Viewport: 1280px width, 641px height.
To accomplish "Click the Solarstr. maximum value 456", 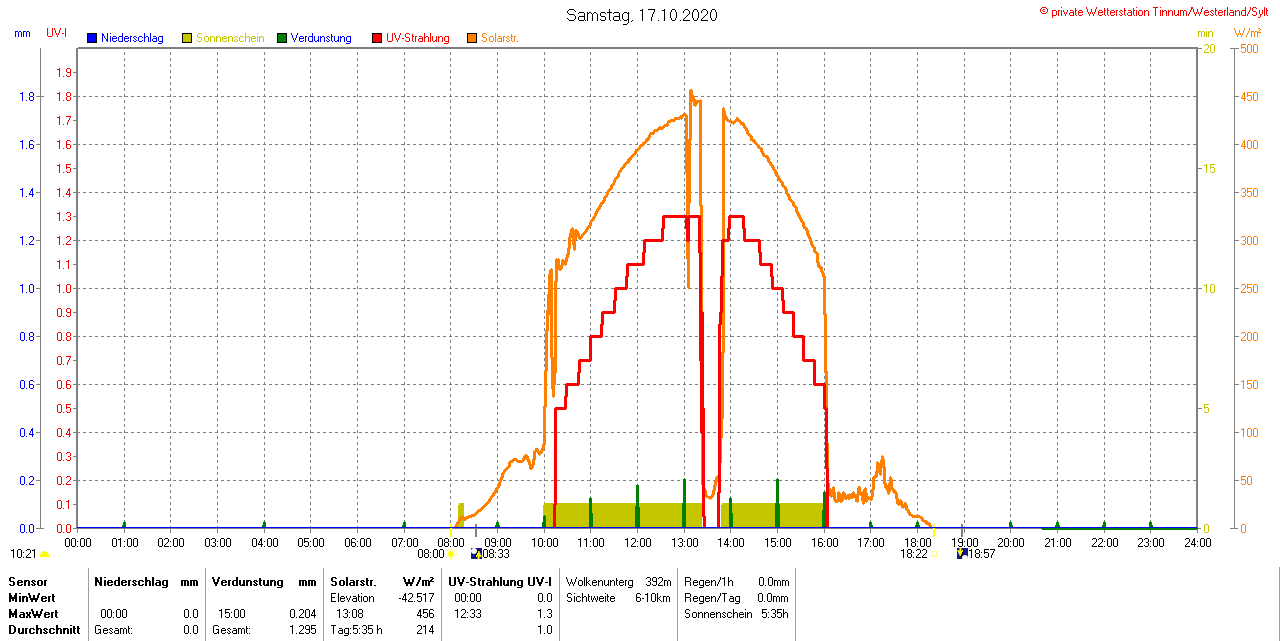I will (x=425, y=613).
